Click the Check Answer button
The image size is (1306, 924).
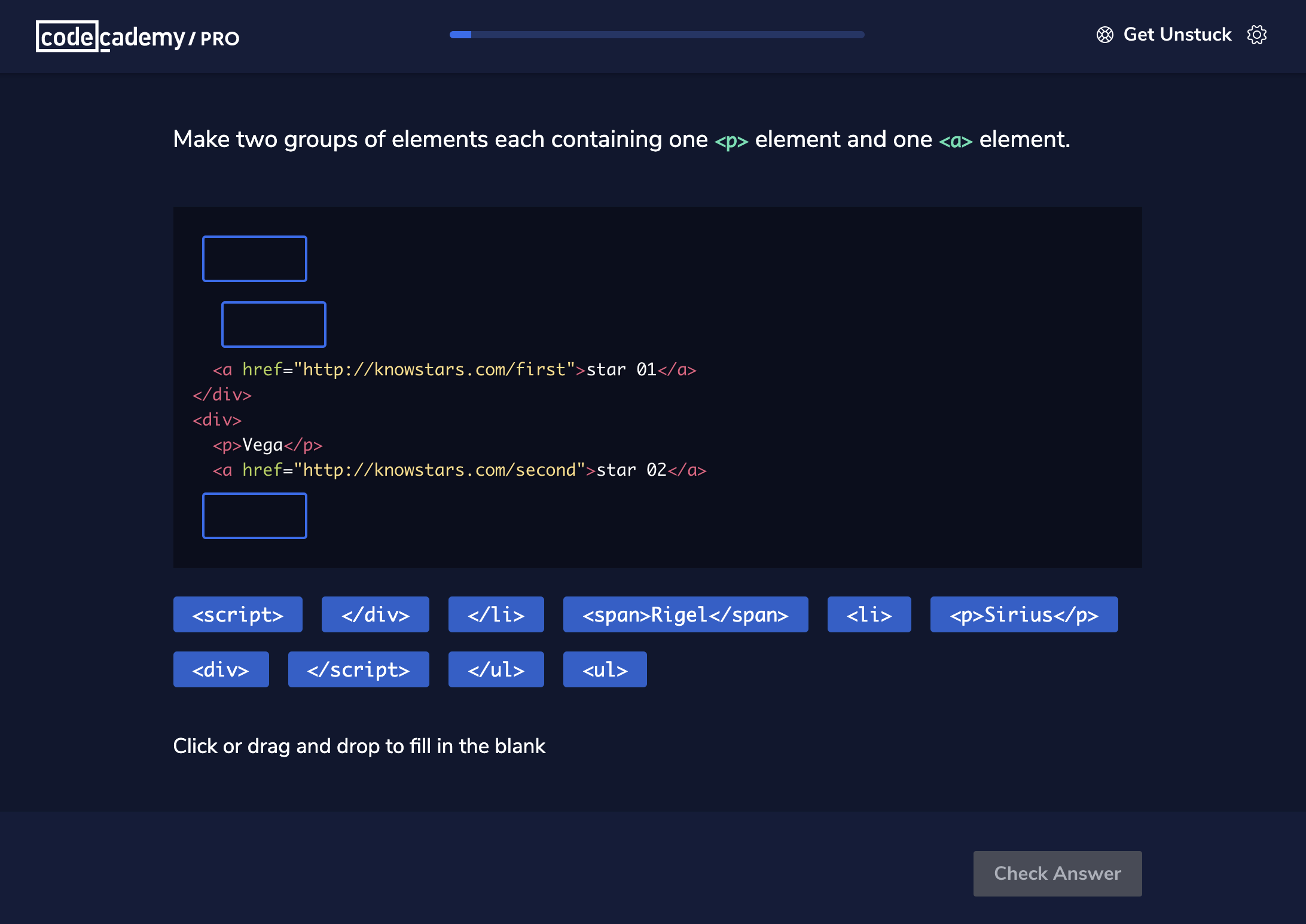(1058, 874)
